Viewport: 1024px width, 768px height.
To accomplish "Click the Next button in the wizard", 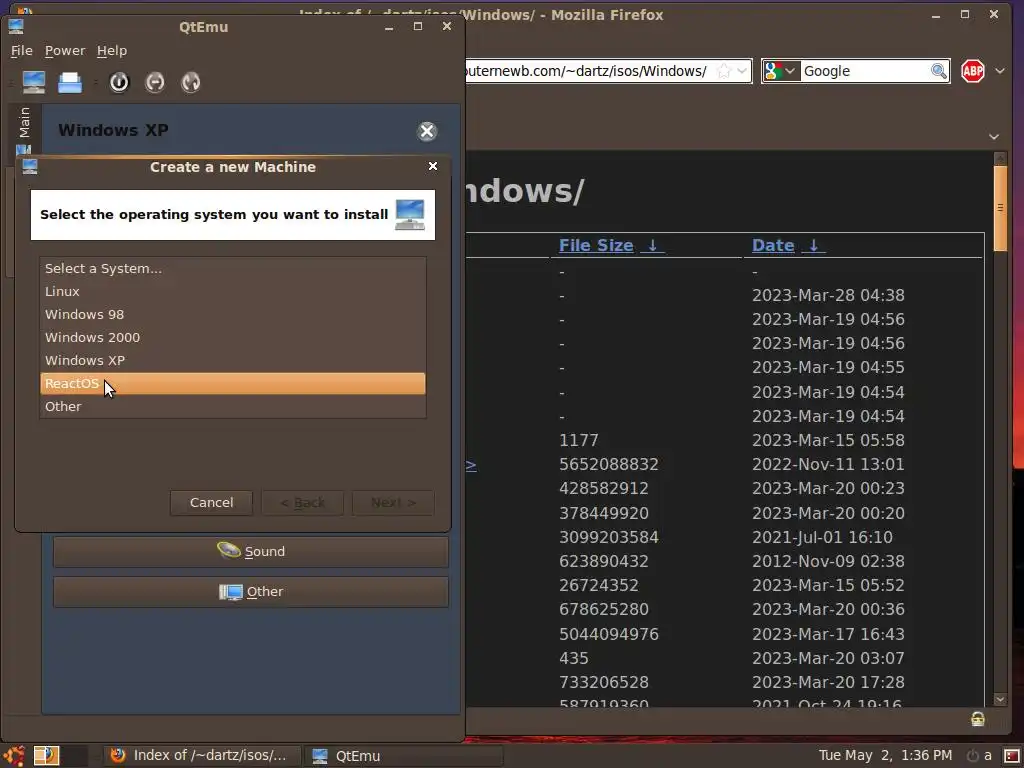I will pos(393,502).
